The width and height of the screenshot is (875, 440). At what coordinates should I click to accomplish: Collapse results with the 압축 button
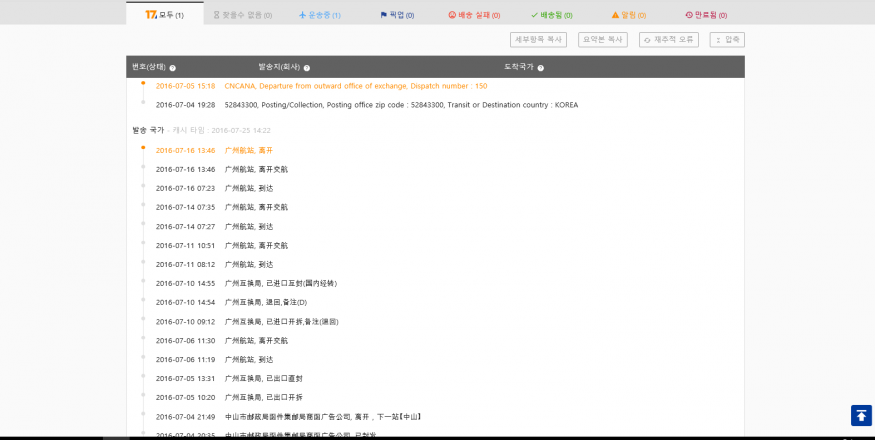(727, 40)
